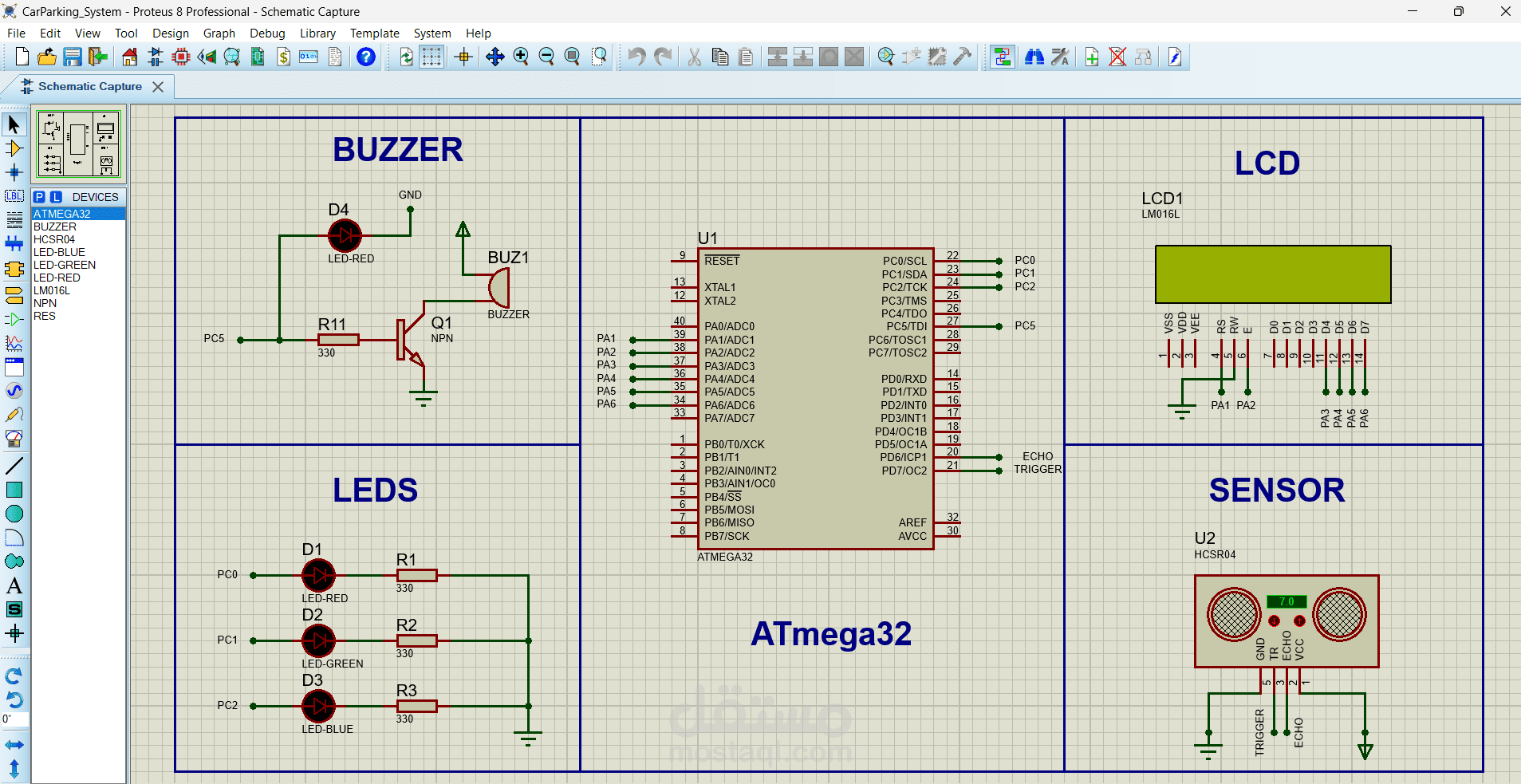Select the Subcircuit Mode tool
Viewport: 1521px width, 784px height.
tap(14, 270)
